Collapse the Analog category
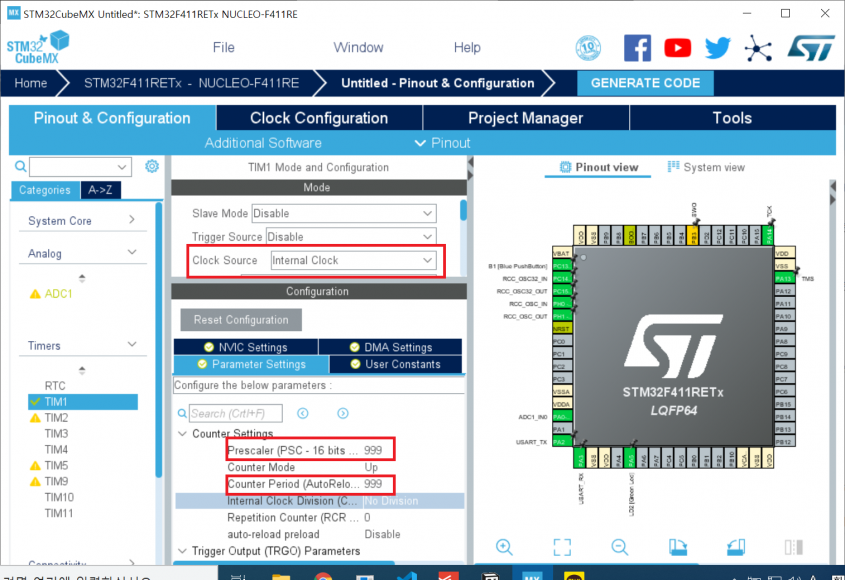This screenshot has width=845, height=580. (x=82, y=253)
